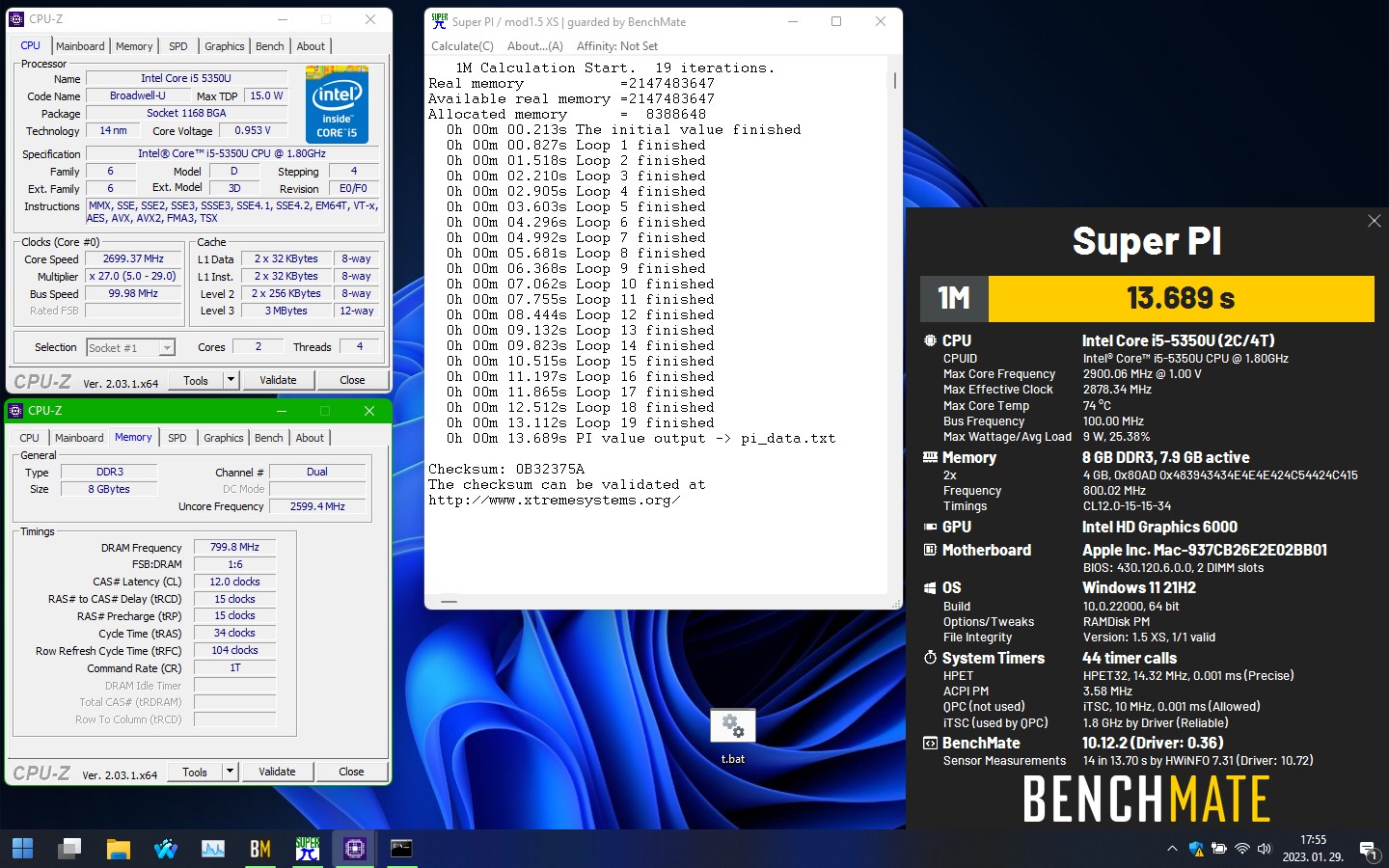Switch to Memory tab in top CPU-Z
The image size is (1389, 868).
coord(134,46)
